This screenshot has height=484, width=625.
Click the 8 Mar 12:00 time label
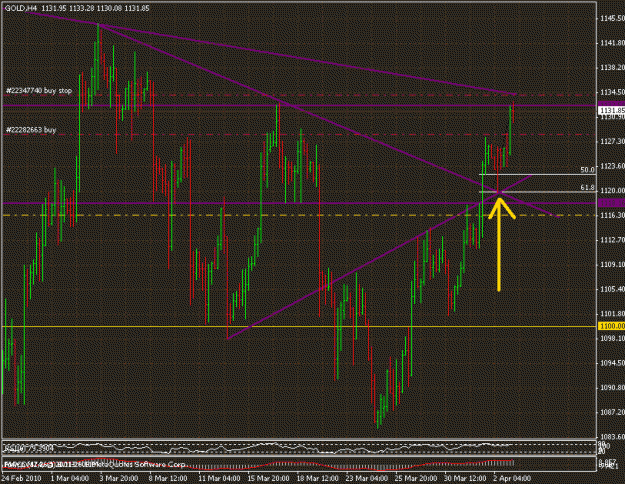pos(168,478)
